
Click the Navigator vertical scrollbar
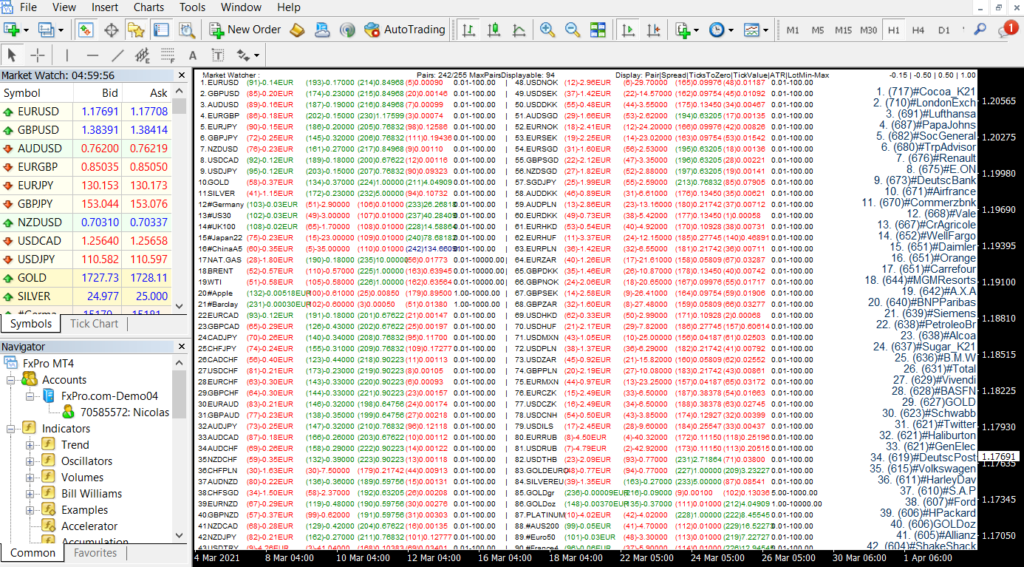181,451
